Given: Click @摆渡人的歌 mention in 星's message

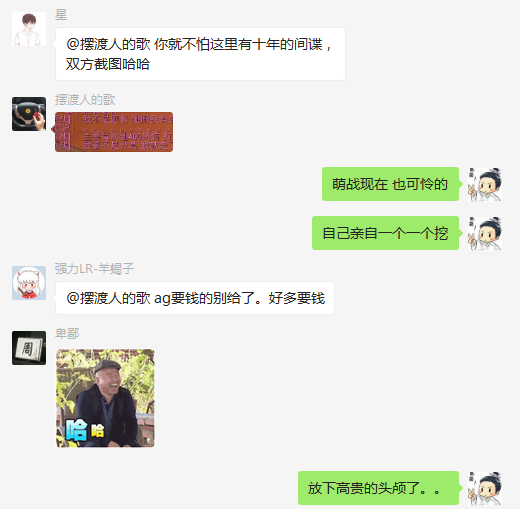Looking at the screenshot, I should (108, 44).
